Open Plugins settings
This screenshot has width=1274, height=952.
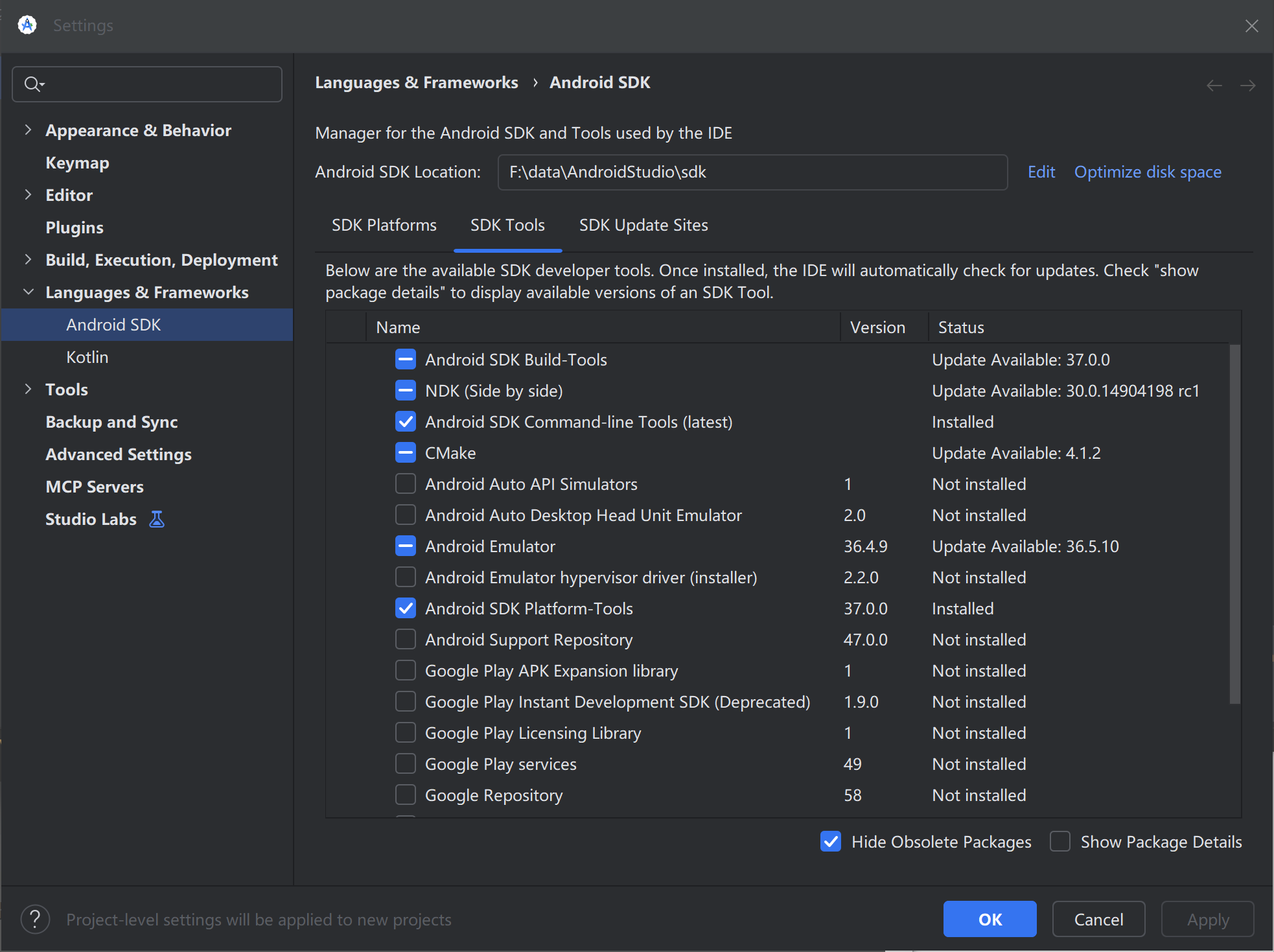click(75, 227)
